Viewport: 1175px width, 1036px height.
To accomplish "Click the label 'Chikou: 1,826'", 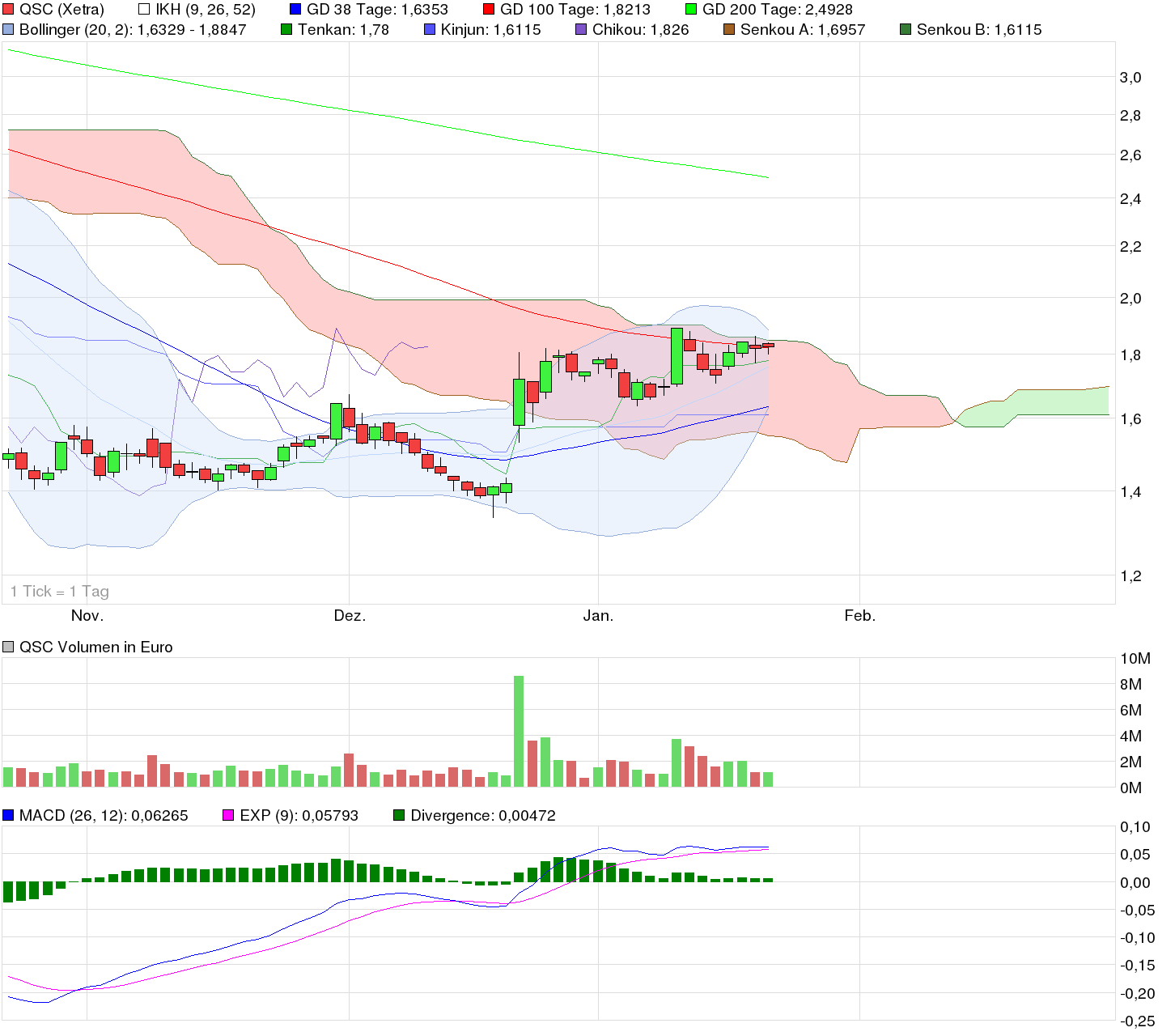I will point(641,29).
